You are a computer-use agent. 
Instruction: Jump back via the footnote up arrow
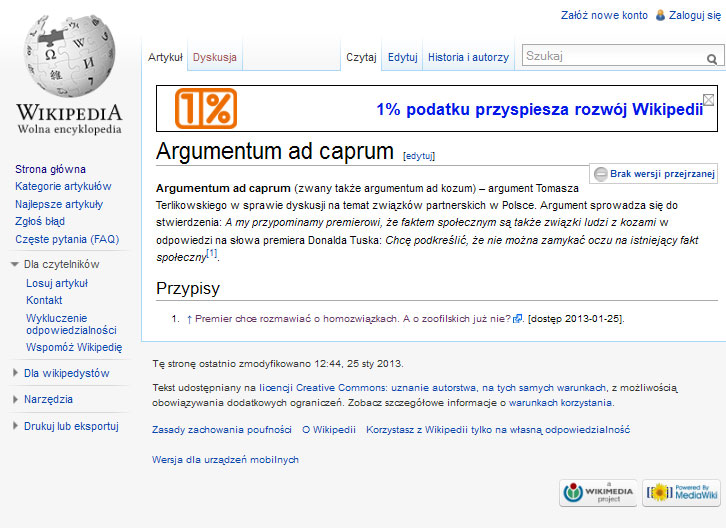[189, 319]
